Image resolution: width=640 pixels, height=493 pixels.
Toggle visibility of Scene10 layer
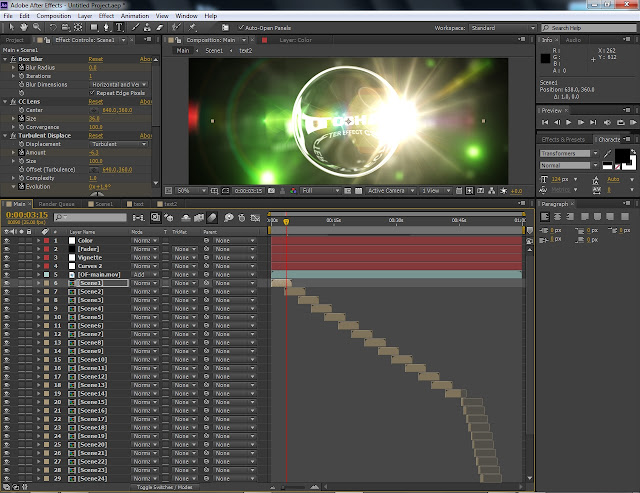point(7,360)
